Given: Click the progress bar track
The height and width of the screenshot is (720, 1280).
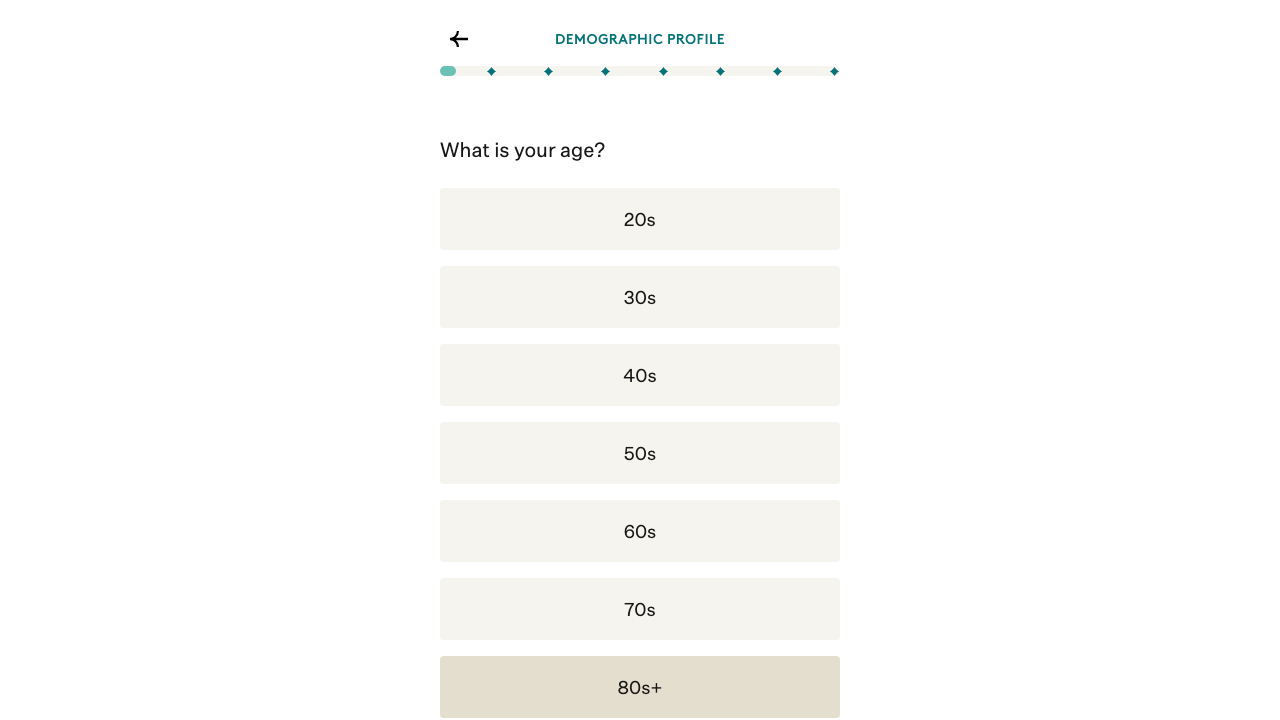Looking at the screenshot, I should pyautogui.click(x=640, y=71).
